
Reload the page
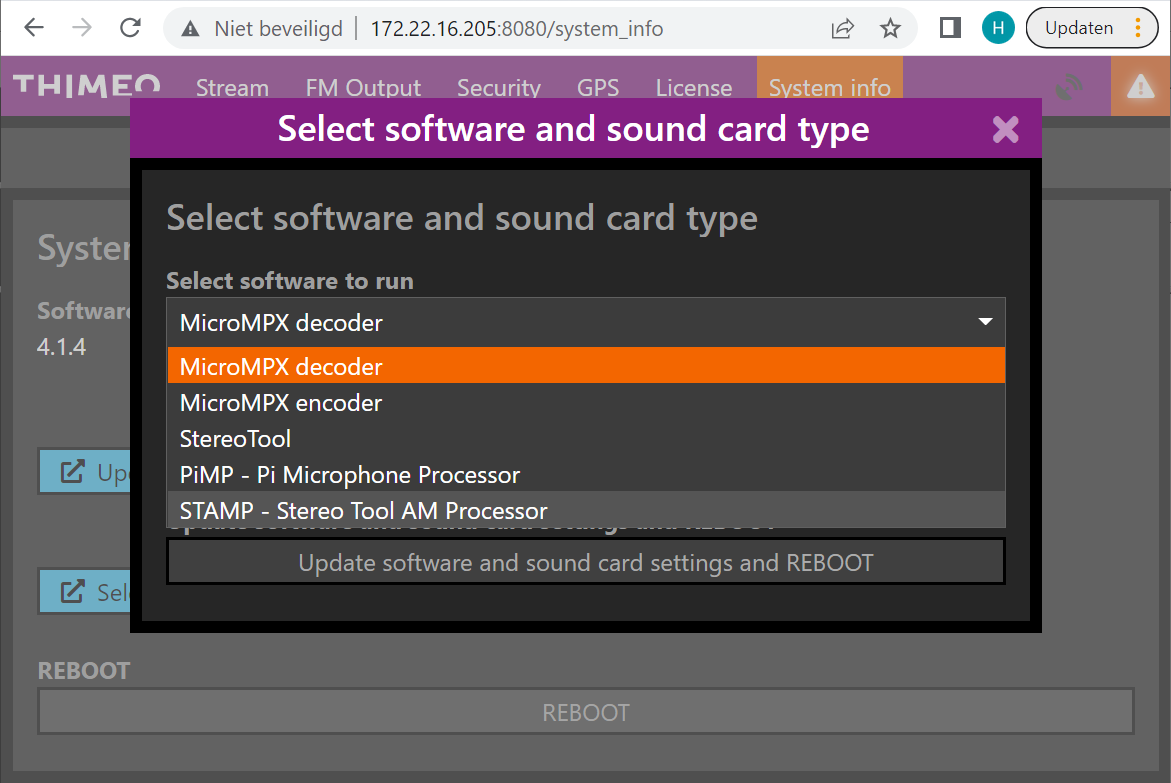tap(131, 28)
